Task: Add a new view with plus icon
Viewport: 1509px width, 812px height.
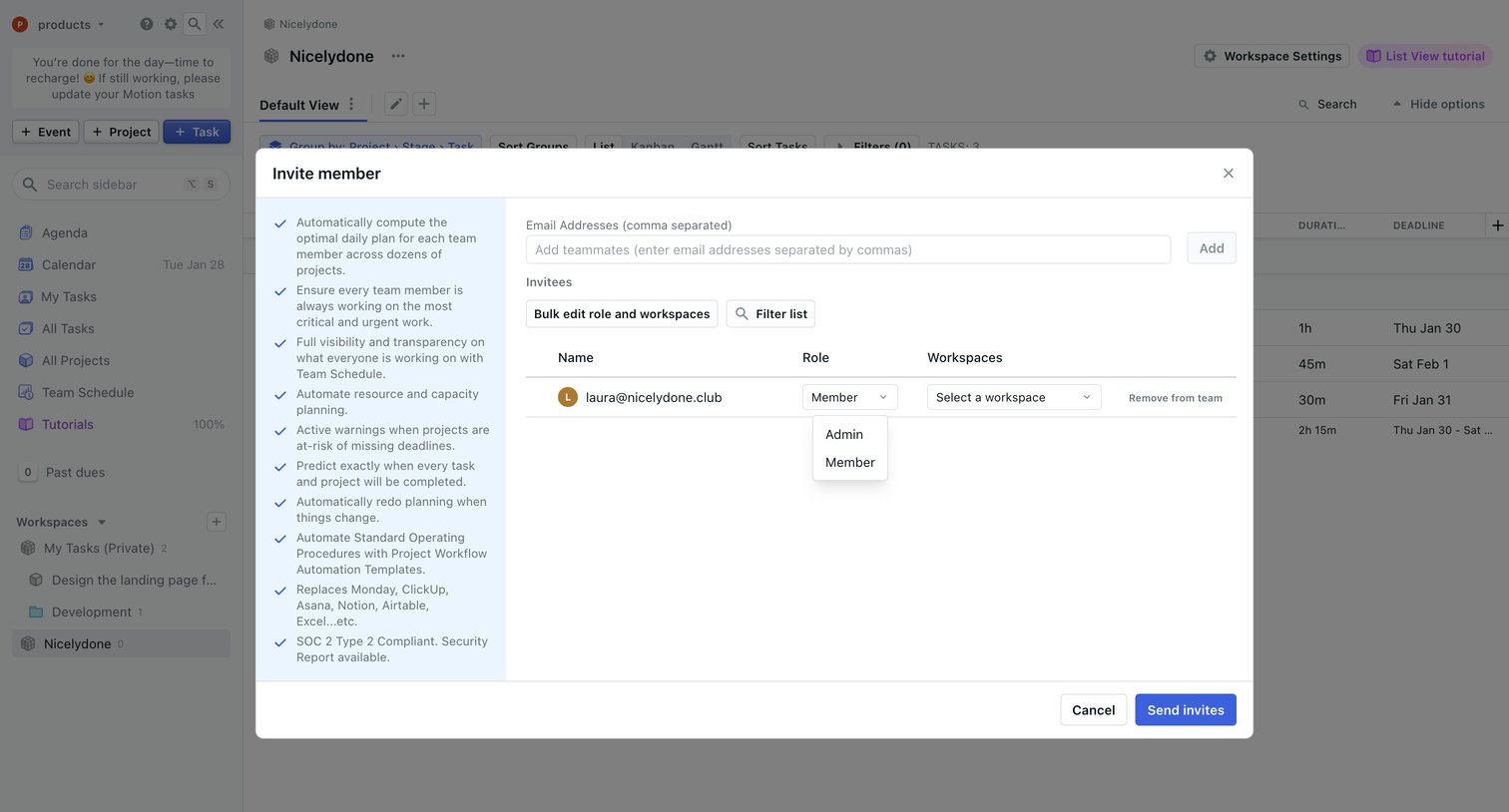Action: coord(424,104)
